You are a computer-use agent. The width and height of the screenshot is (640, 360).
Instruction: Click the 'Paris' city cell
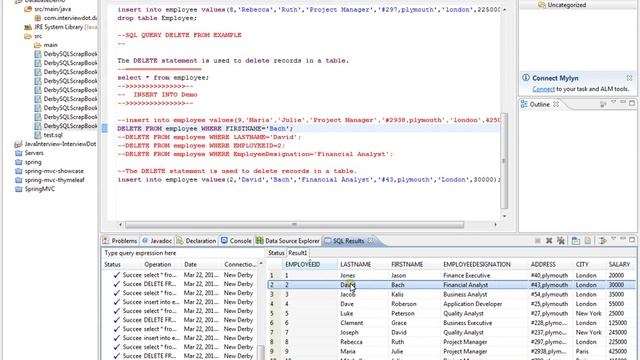(589, 351)
